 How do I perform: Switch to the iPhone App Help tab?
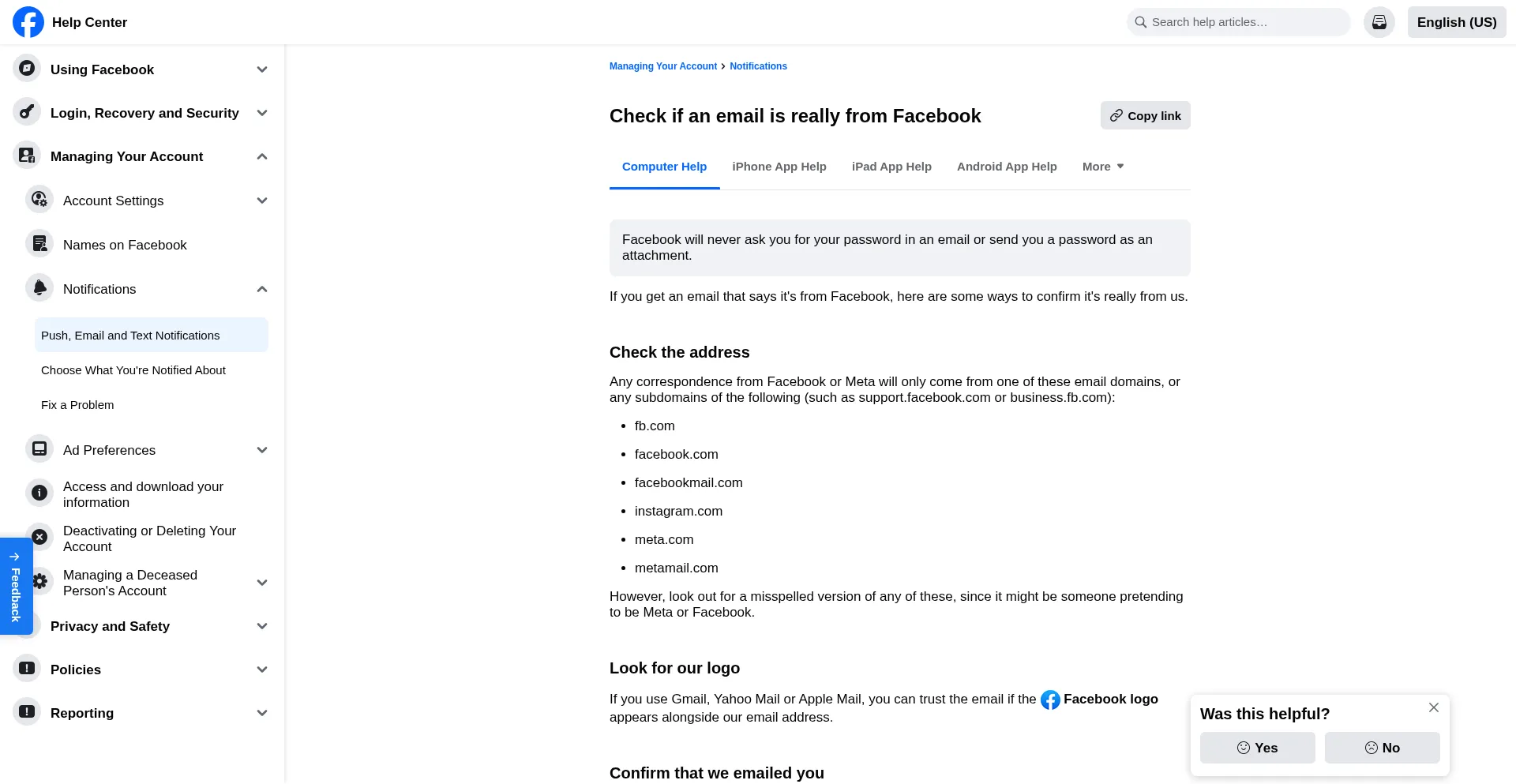pyautogui.click(x=779, y=167)
